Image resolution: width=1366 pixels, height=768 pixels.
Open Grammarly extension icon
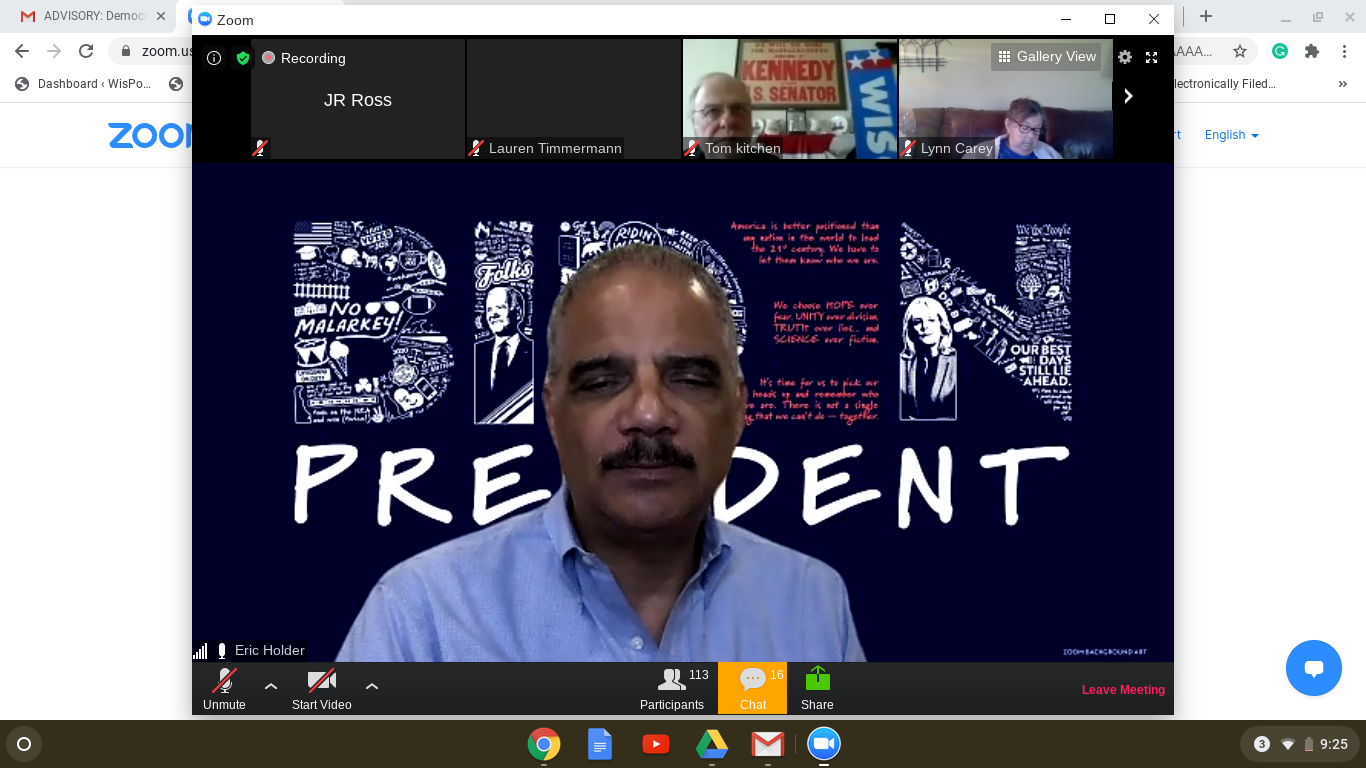(x=1280, y=51)
